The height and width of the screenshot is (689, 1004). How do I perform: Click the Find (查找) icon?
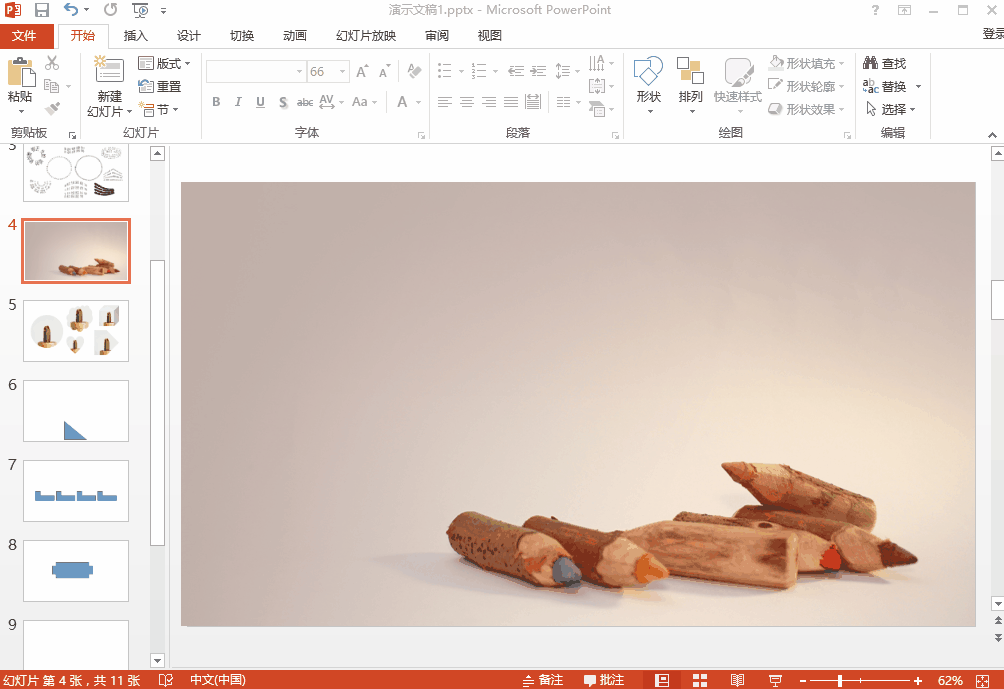(884, 64)
